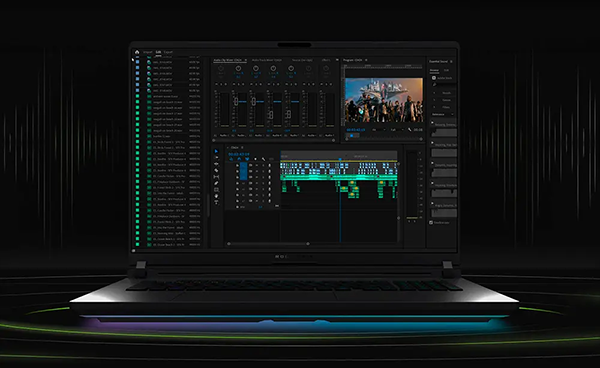Open the Source panel tab
This screenshot has height=368, width=600.
(302, 60)
